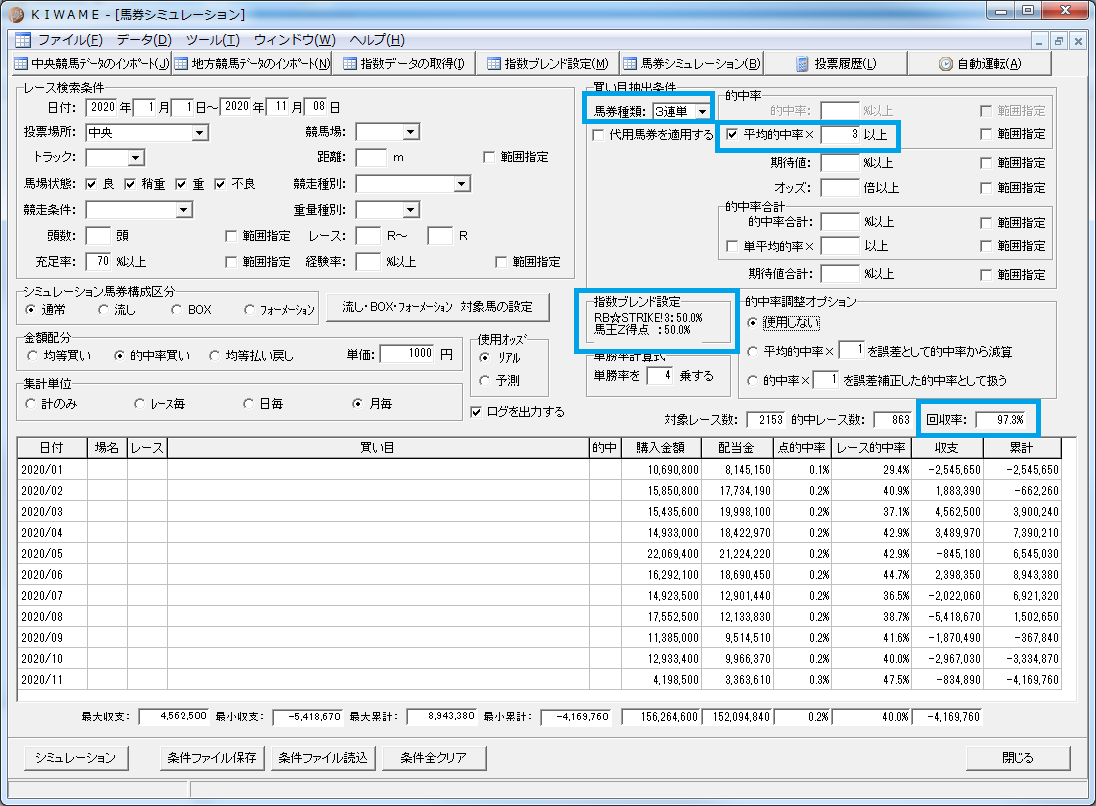1096x806 pixels.
Task: Click the シミュレーション button
Action: pyautogui.click(x=75, y=758)
